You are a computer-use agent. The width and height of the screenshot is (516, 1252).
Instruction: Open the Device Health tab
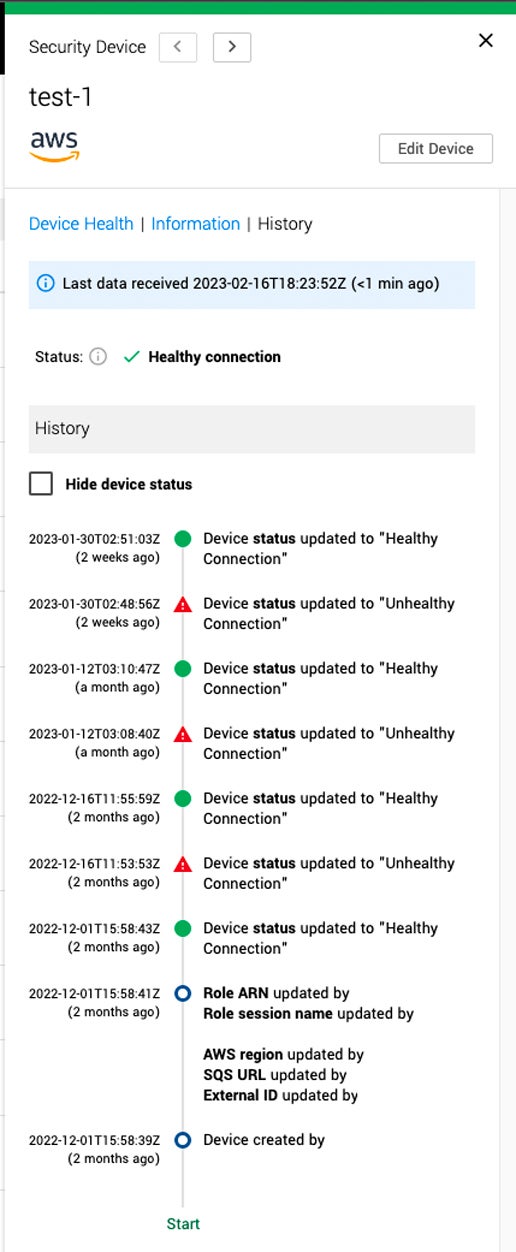click(x=81, y=224)
